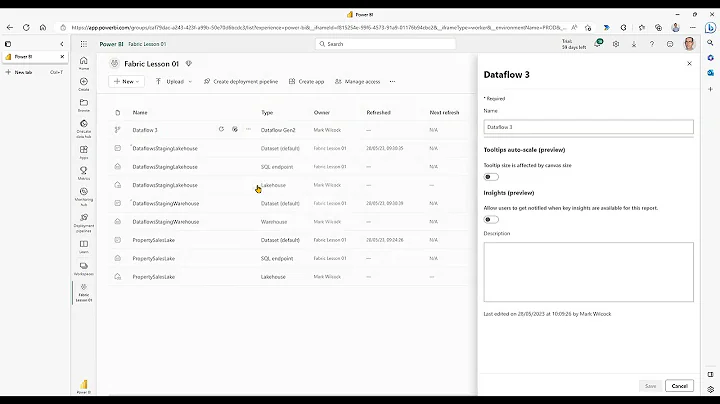The width and height of the screenshot is (720, 404).
Task: Open workspace toolbar more options ellipsis
Action: 392,81
